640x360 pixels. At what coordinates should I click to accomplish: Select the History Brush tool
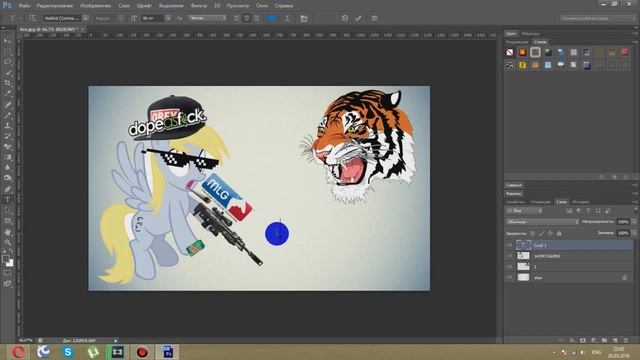pos(7,136)
